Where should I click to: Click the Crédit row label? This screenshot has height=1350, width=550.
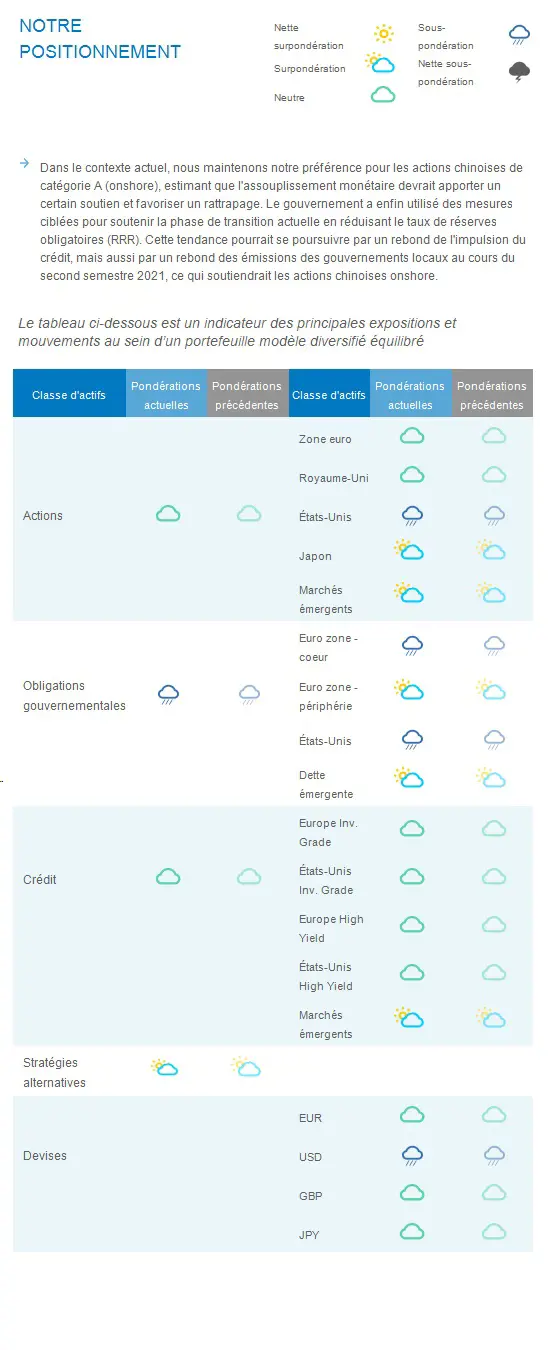coord(40,880)
